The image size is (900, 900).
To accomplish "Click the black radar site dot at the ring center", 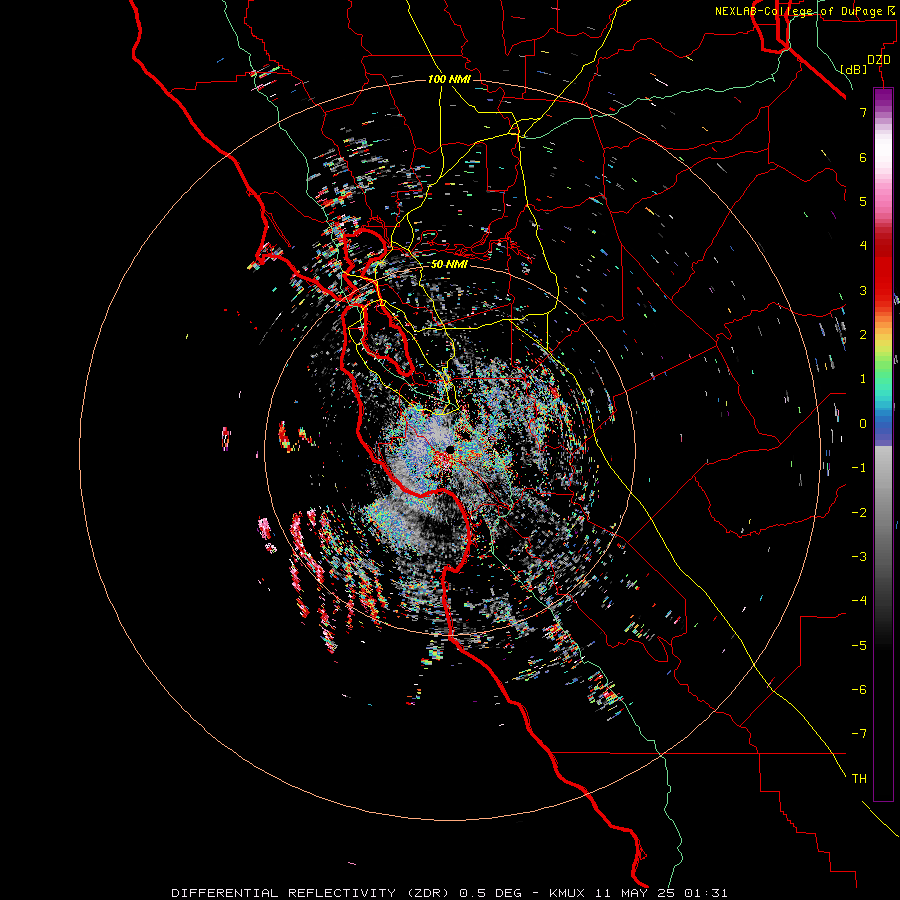I will tap(450, 449).
